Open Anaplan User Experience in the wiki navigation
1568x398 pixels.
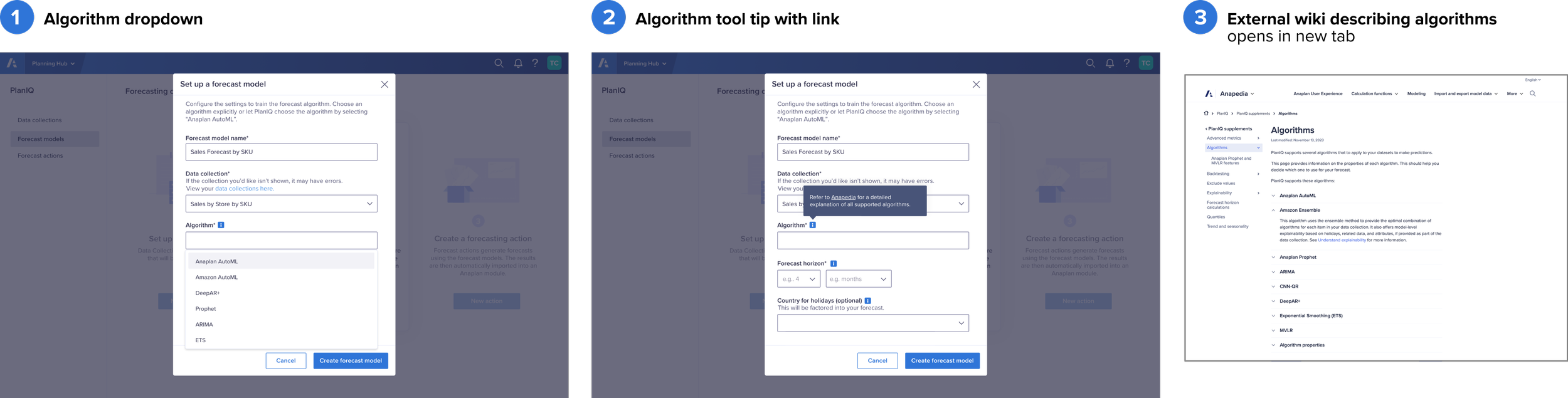point(1318,94)
